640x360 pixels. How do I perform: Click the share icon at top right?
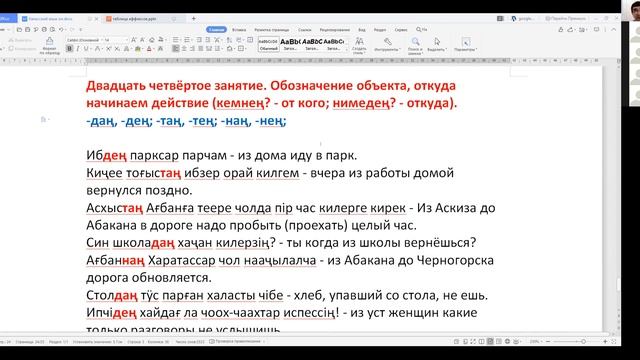(x=571, y=29)
